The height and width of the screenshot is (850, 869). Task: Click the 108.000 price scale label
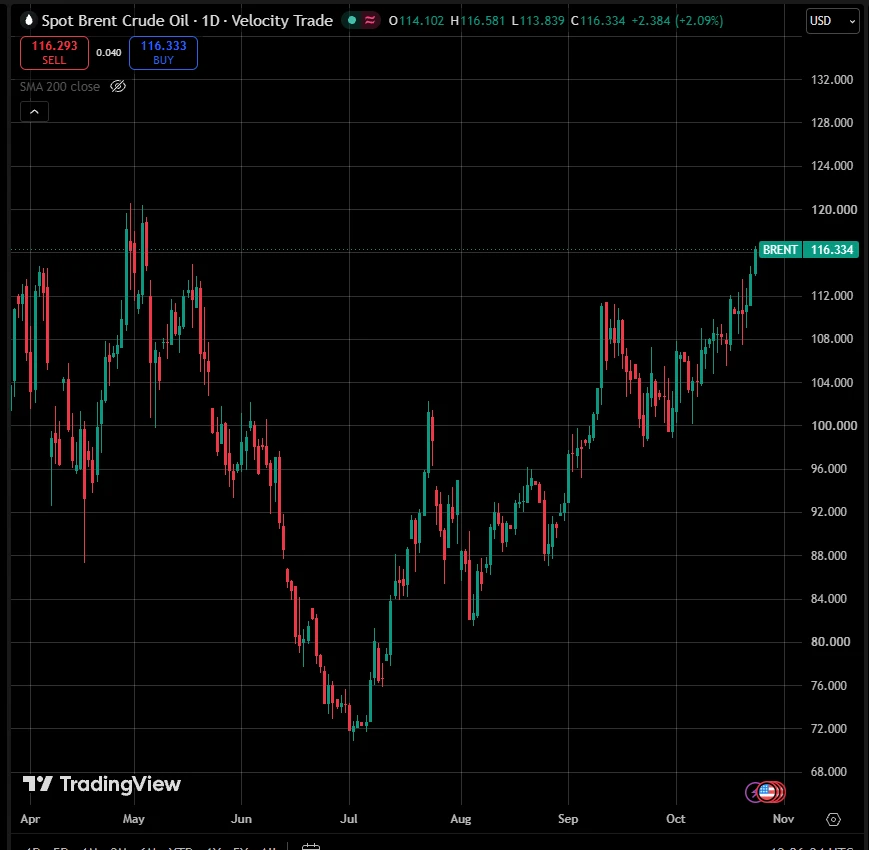(x=832, y=339)
